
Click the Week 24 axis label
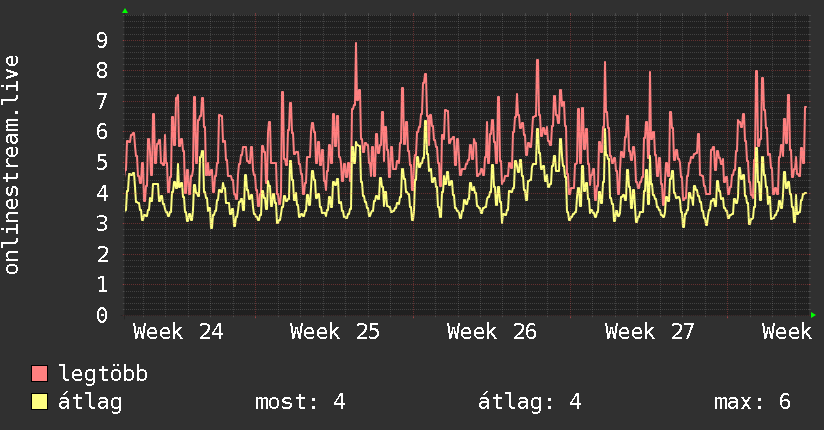point(178,332)
